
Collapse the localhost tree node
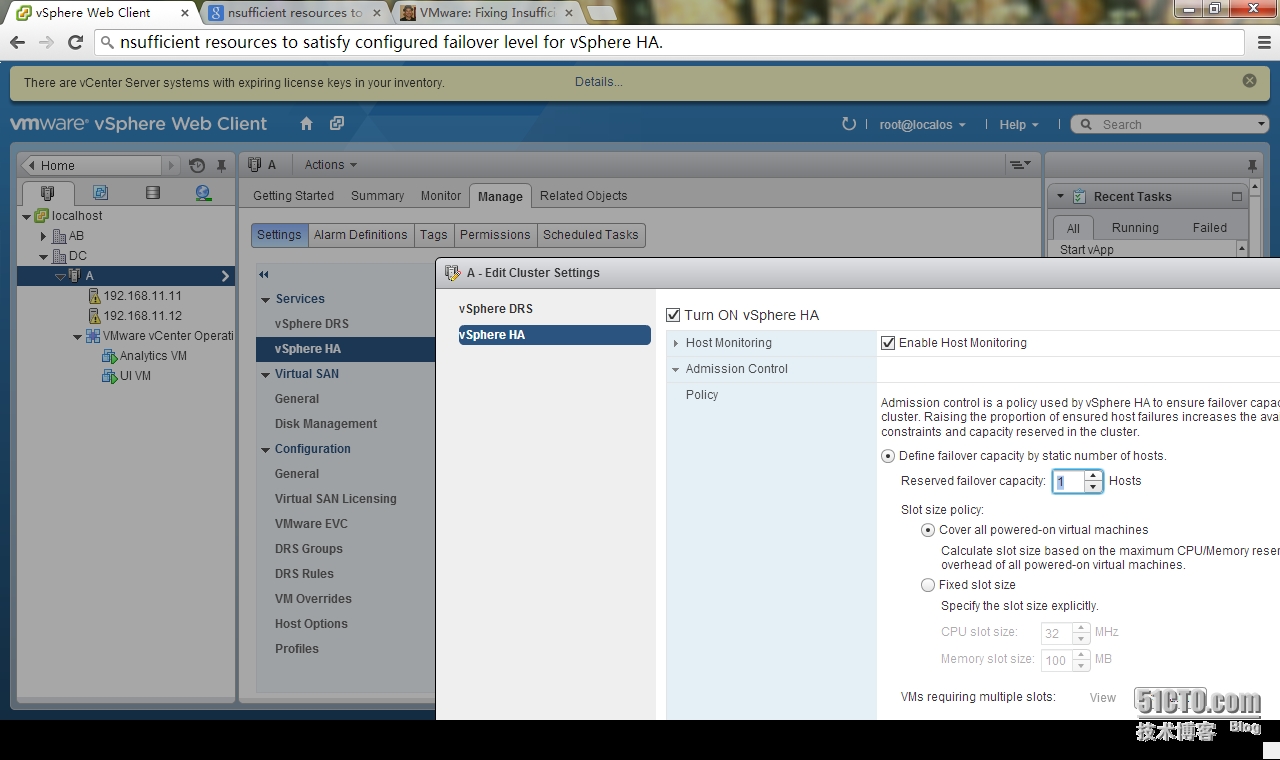coord(26,216)
